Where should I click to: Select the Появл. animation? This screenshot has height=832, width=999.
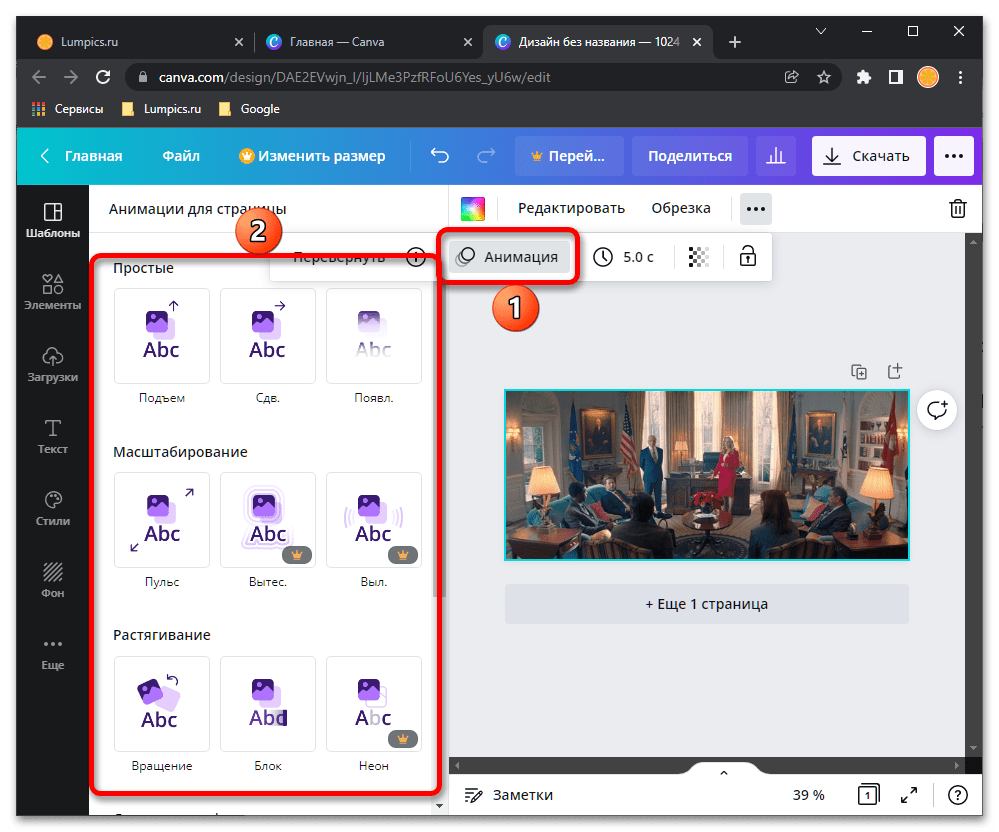coord(373,336)
